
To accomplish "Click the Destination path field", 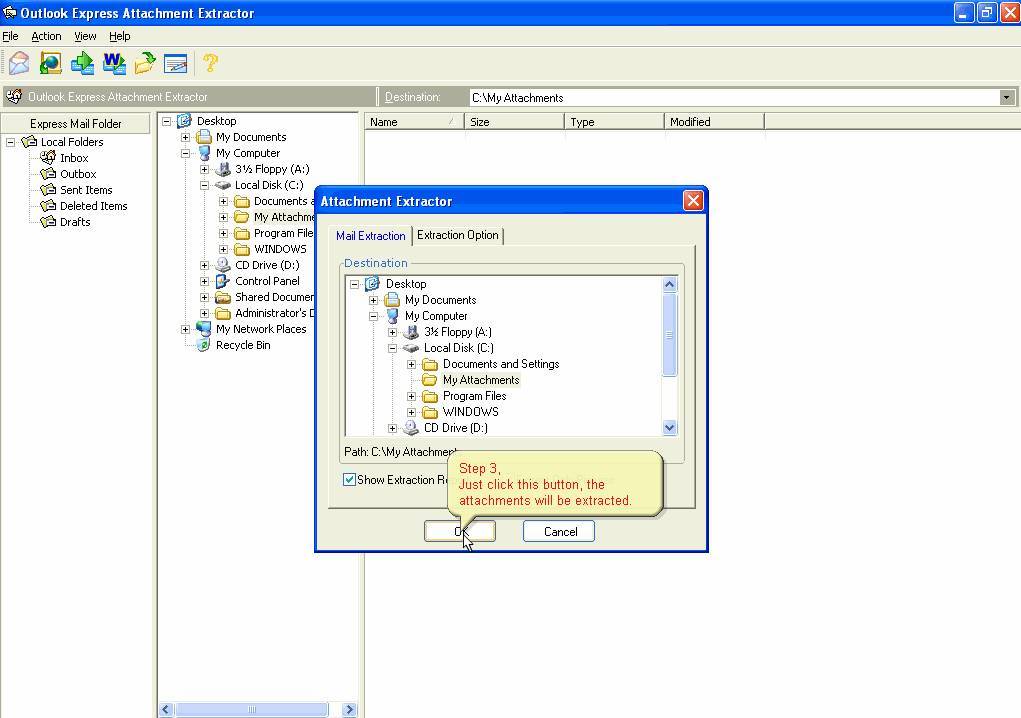I will click(734, 98).
